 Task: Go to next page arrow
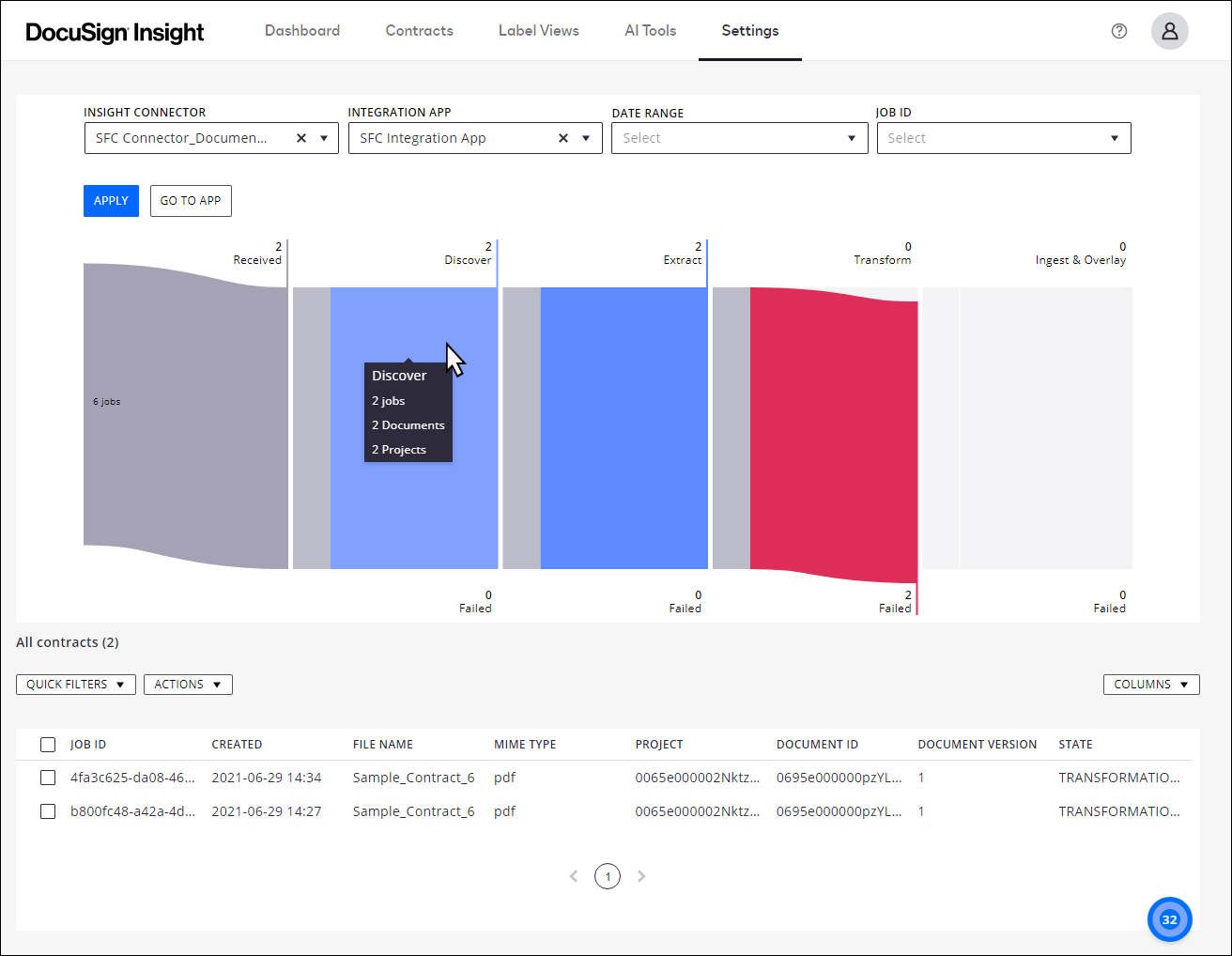click(641, 876)
